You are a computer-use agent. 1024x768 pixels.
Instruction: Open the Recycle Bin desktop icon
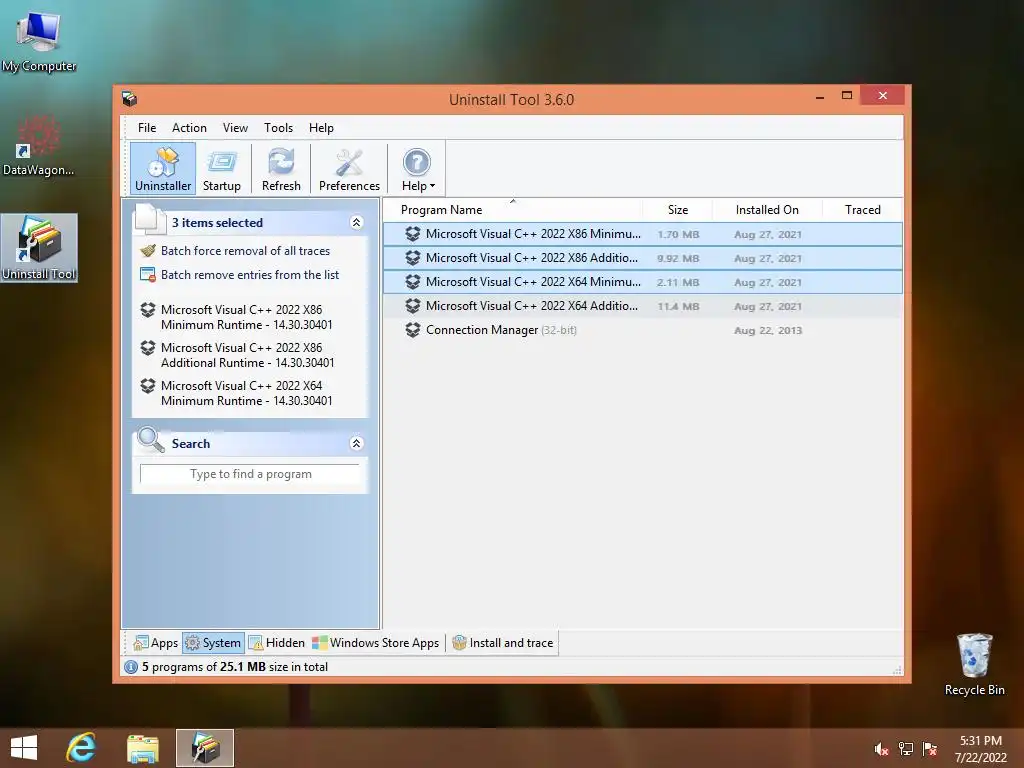pyautogui.click(x=974, y=664)
